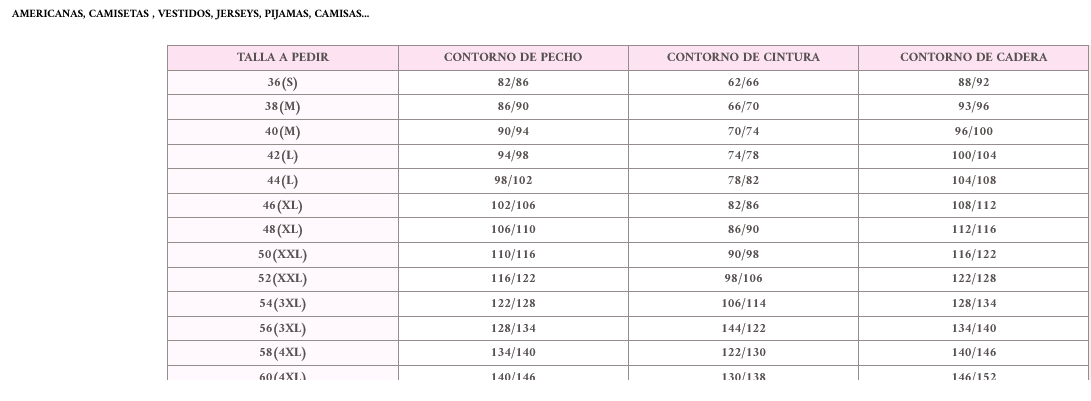
Task: Click the CONTORNO DE CINTURA header
Action: (743, 58)
